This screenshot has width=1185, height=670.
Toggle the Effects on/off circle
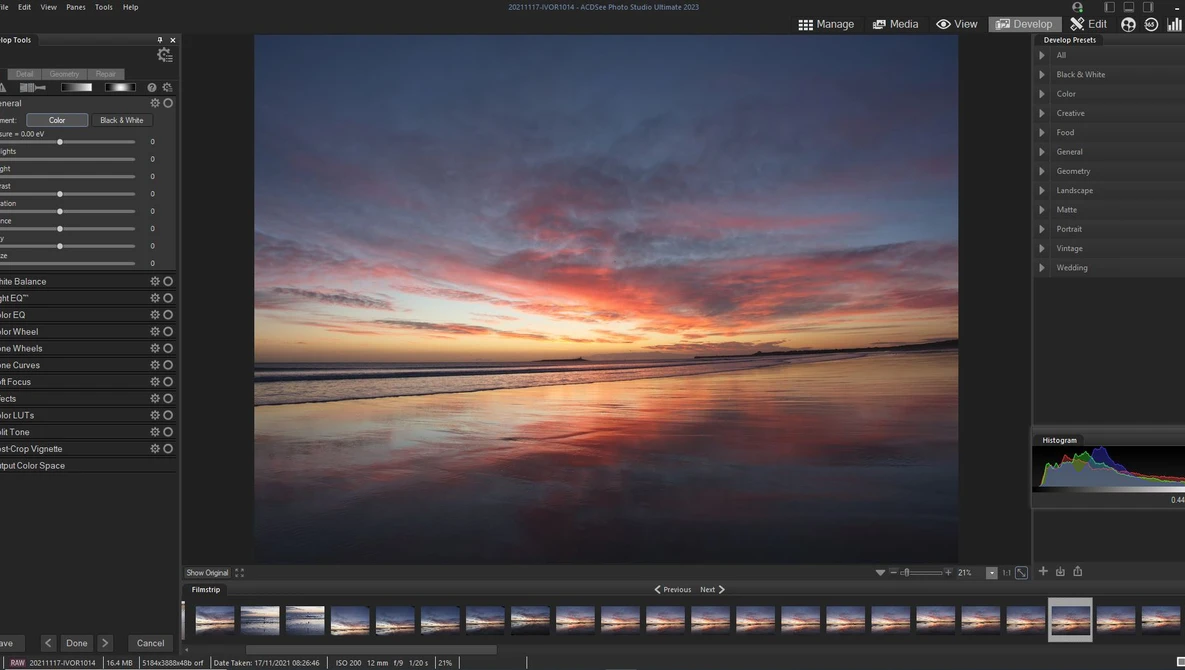click(x=169, y=399)
